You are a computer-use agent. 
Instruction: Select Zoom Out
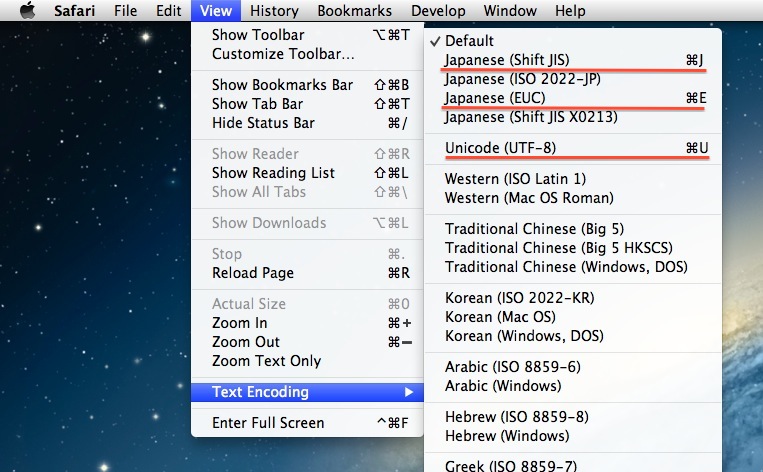308,342
